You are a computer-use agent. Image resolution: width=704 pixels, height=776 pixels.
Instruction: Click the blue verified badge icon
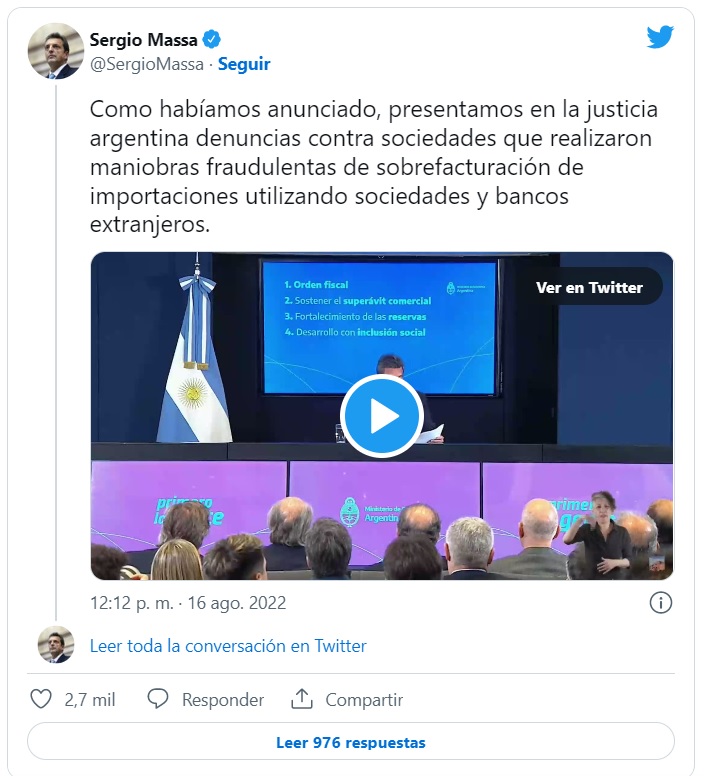click(212, 39)
